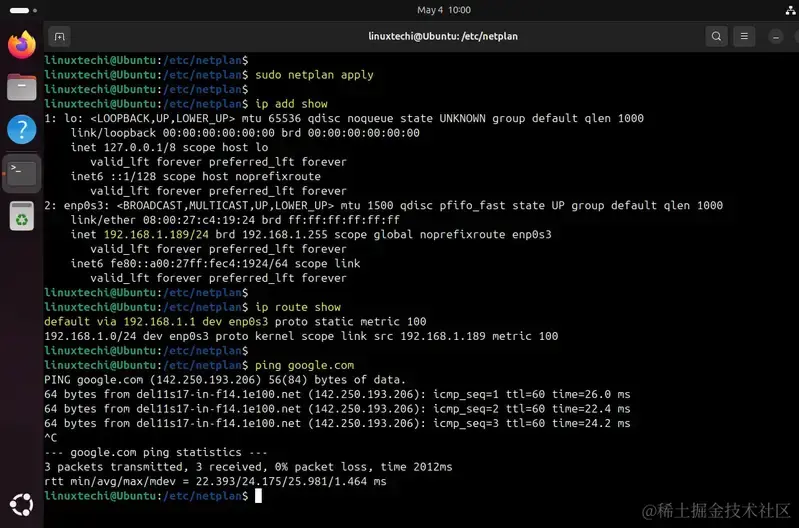Click 'link/loopback 00:00:00:00:00:00' line
The height and width of the screenshot is (528, 799).
(245, 133)
